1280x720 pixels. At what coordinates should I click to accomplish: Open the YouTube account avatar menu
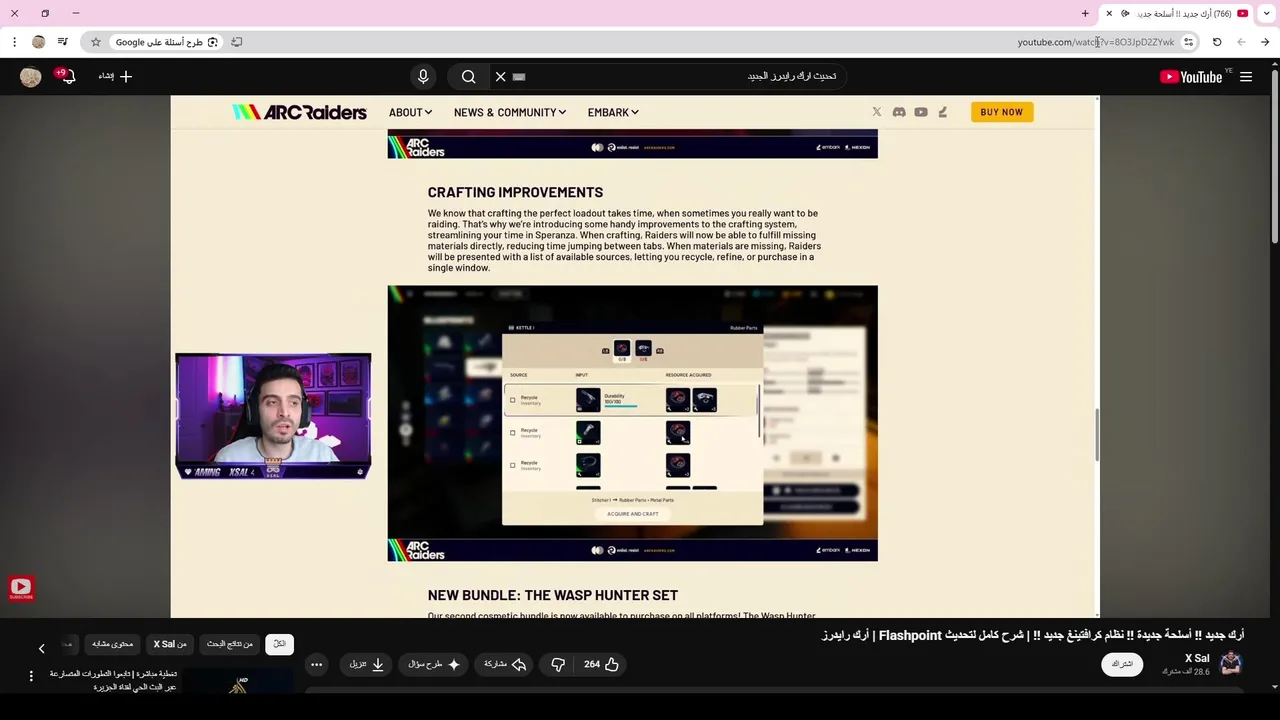(x=31, y=77)
